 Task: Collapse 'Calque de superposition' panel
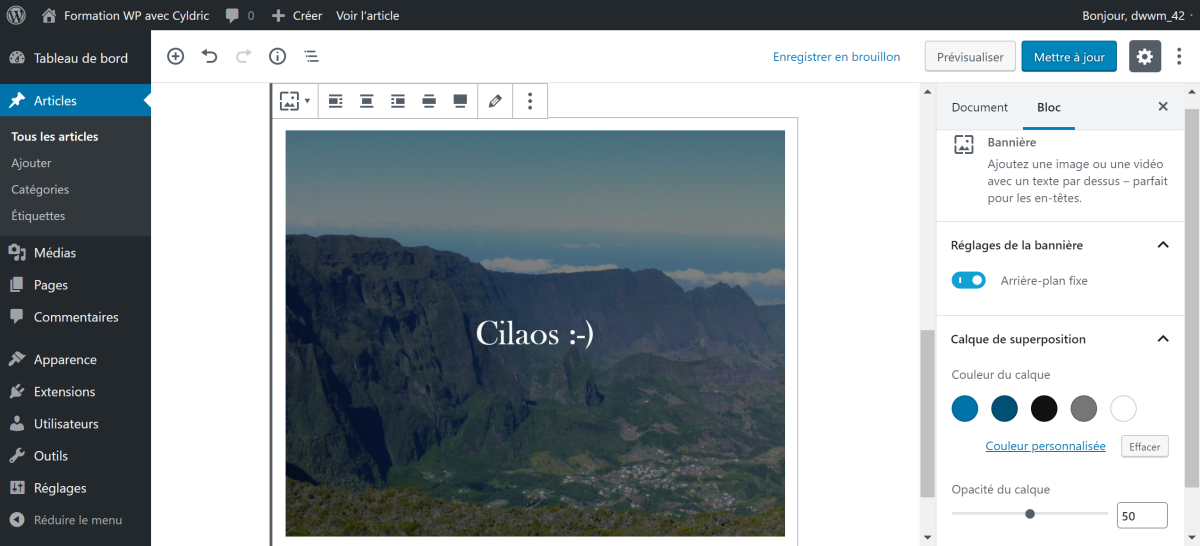(1060, 339)
